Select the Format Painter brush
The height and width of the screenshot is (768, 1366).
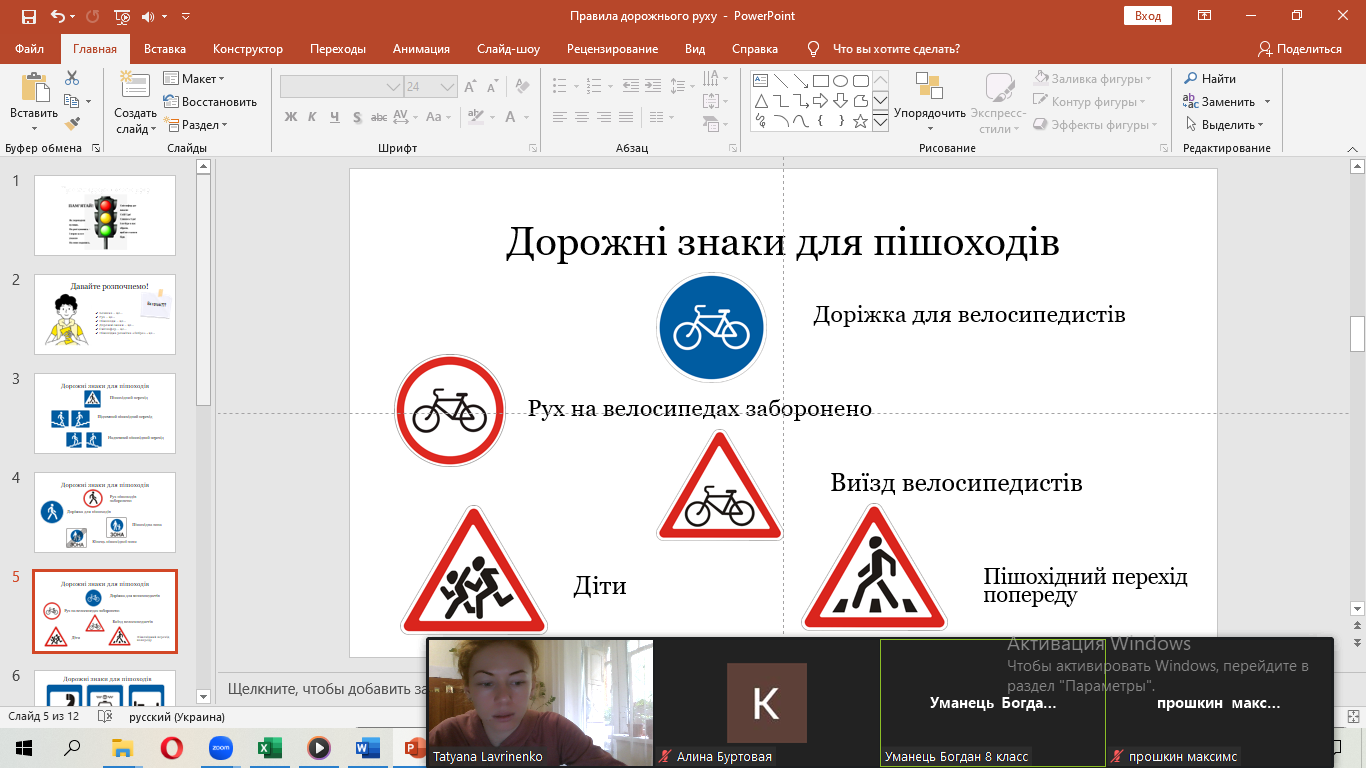pyautogui.click(x=72, y=124)
